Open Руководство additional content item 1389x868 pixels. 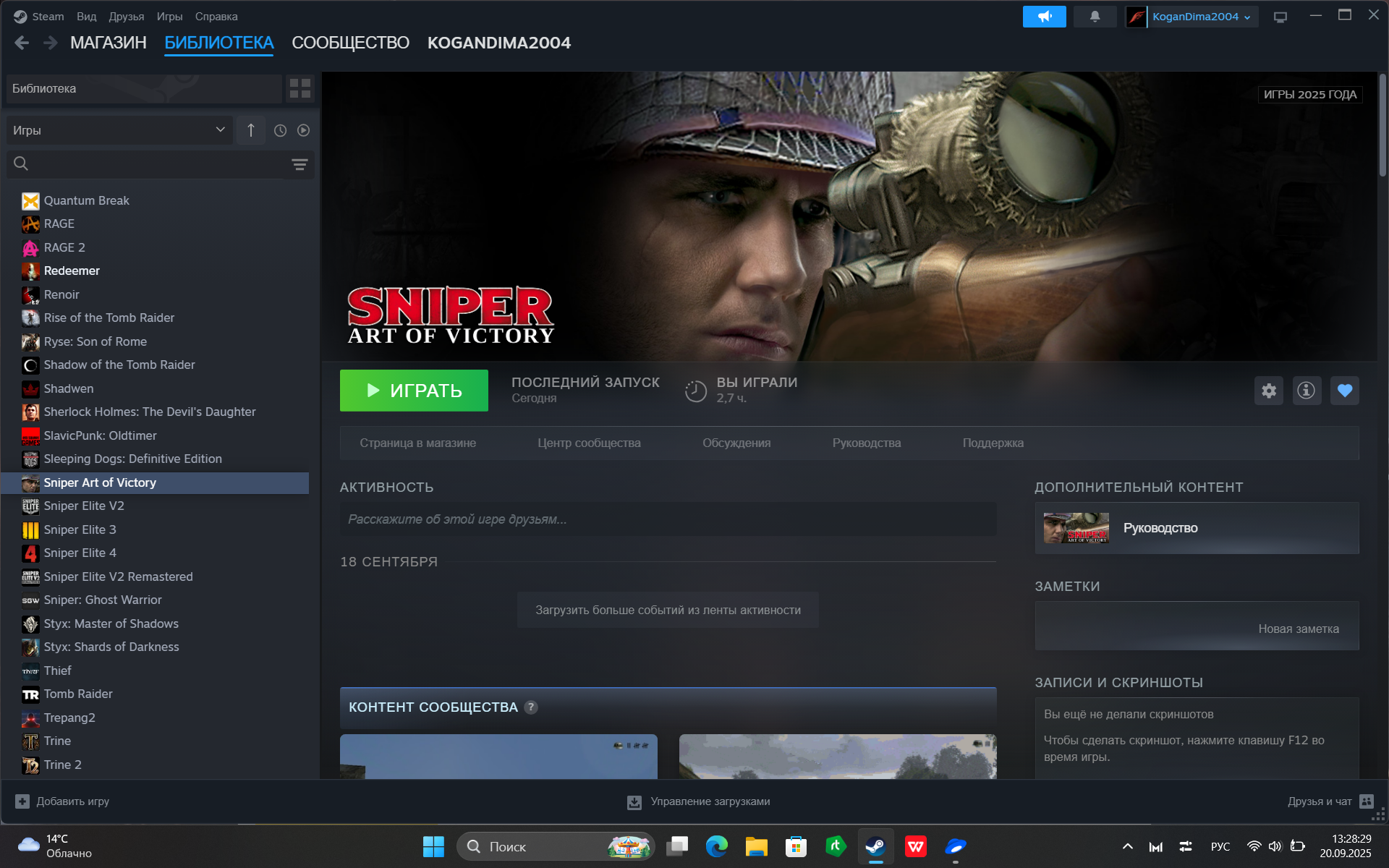tap(1197, 528)
